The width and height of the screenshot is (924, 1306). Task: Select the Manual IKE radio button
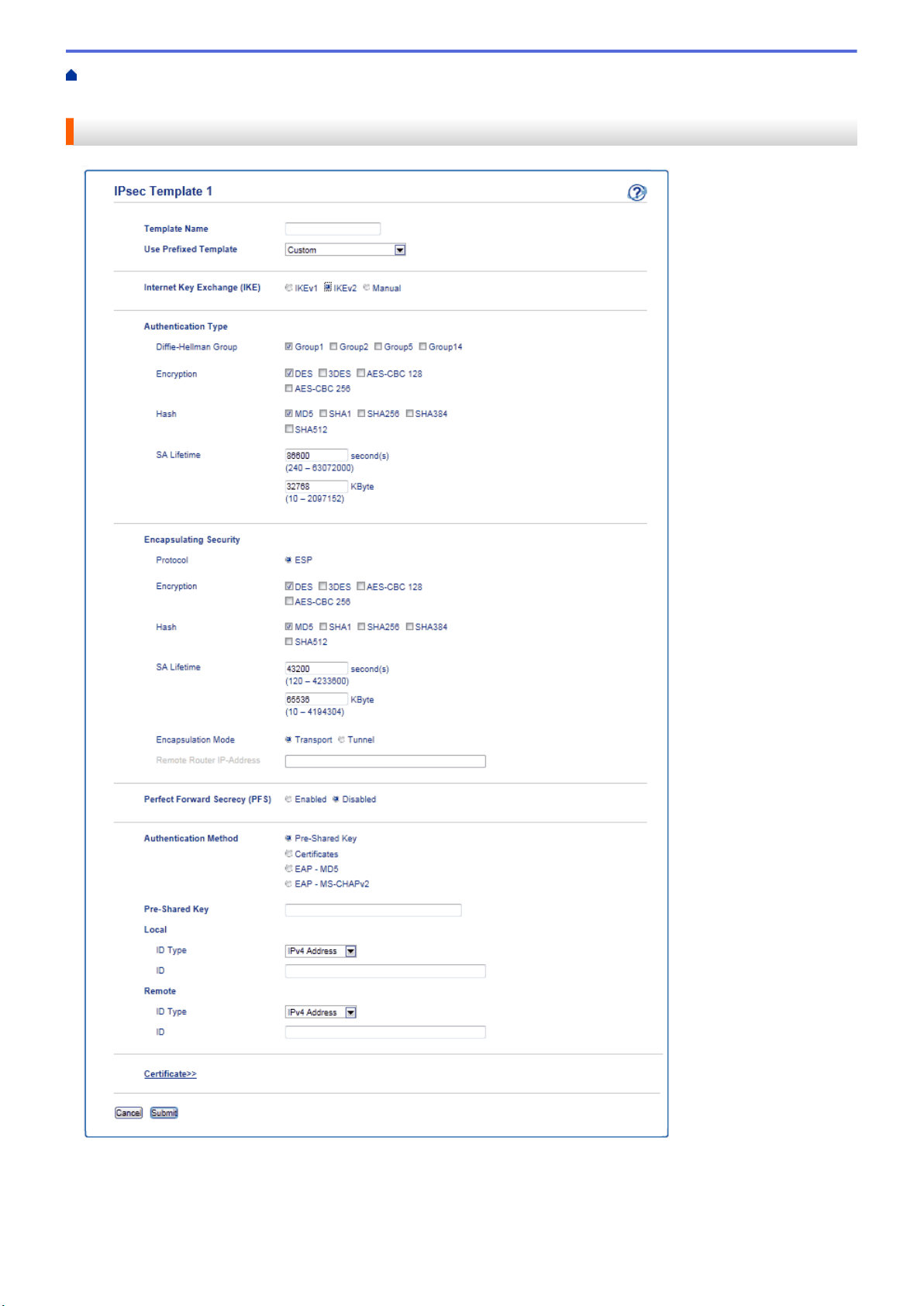367,288
